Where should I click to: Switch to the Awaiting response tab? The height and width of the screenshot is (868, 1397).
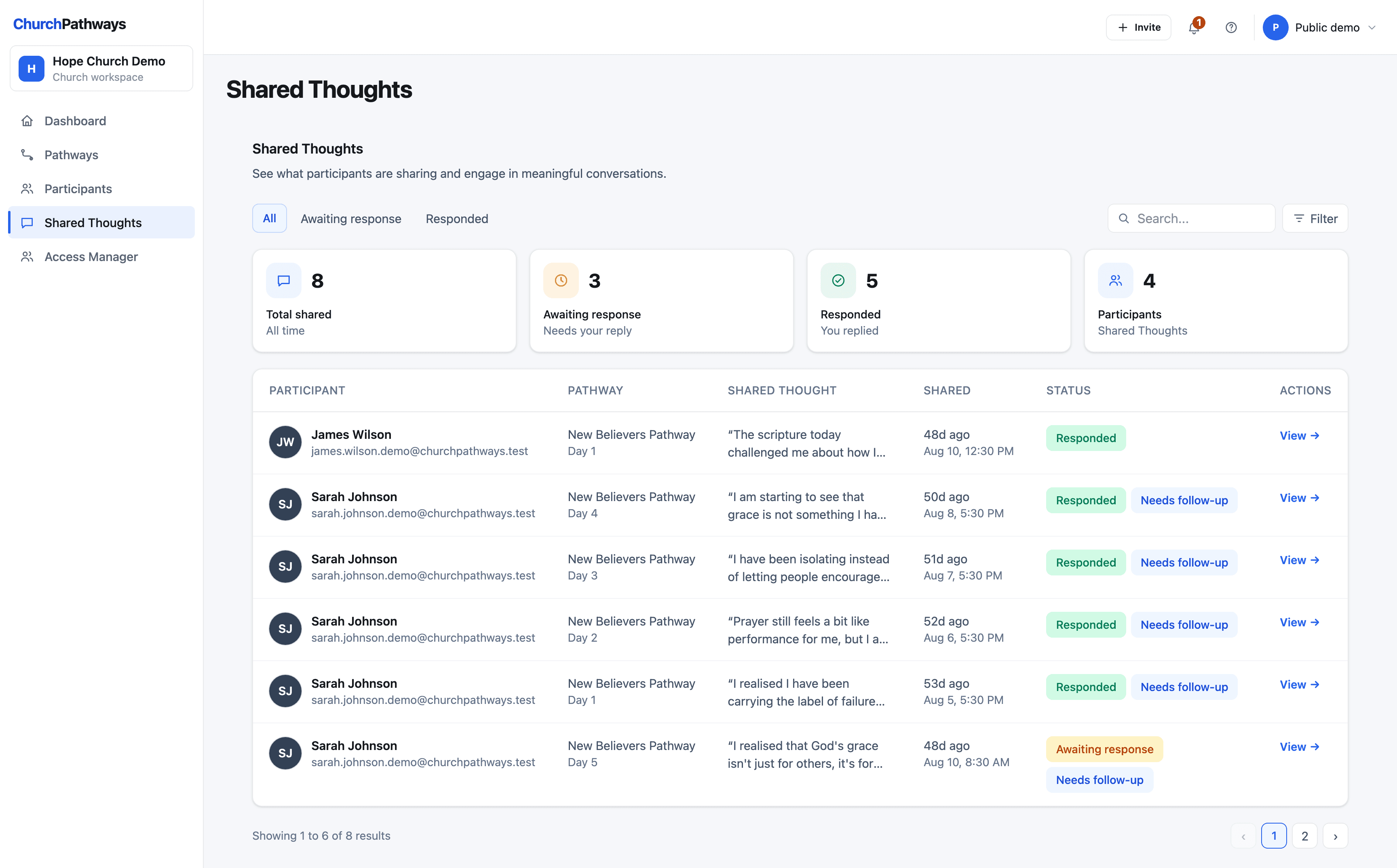351,219
